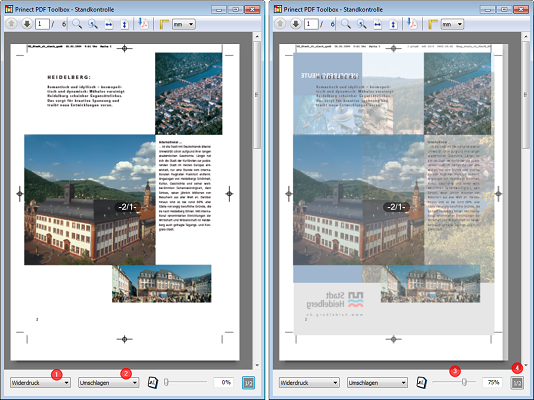Open the mm units dropdown in right window

(x=452, y=24)
